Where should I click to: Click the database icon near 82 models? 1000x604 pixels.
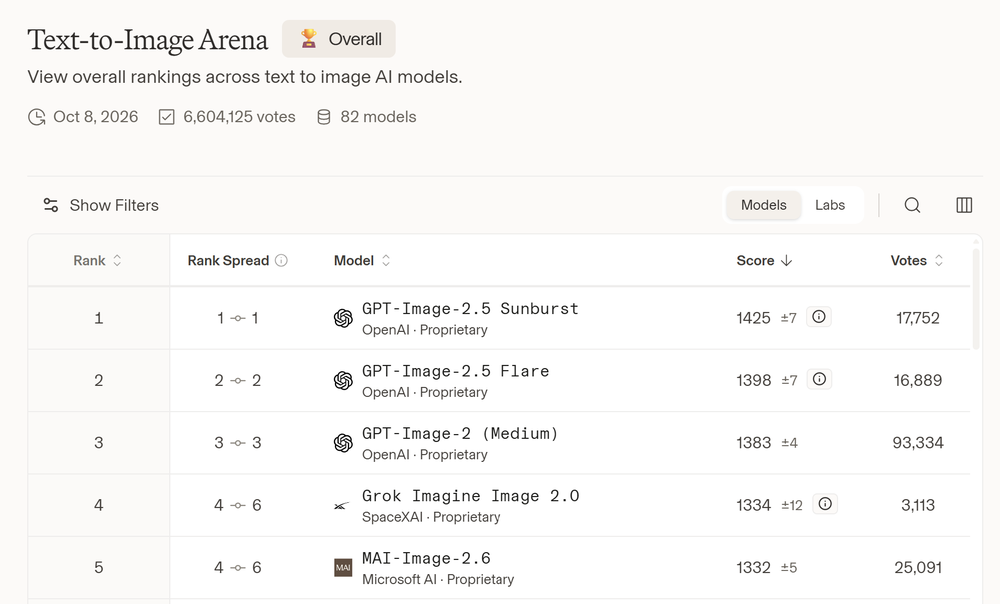tap(323, 117)
